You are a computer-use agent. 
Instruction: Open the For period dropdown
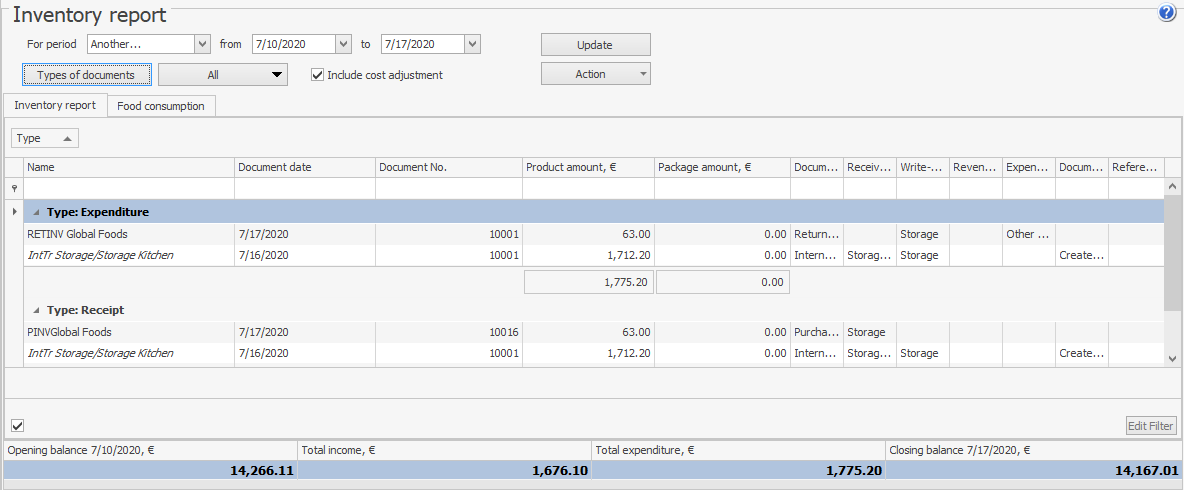point(202,44)
